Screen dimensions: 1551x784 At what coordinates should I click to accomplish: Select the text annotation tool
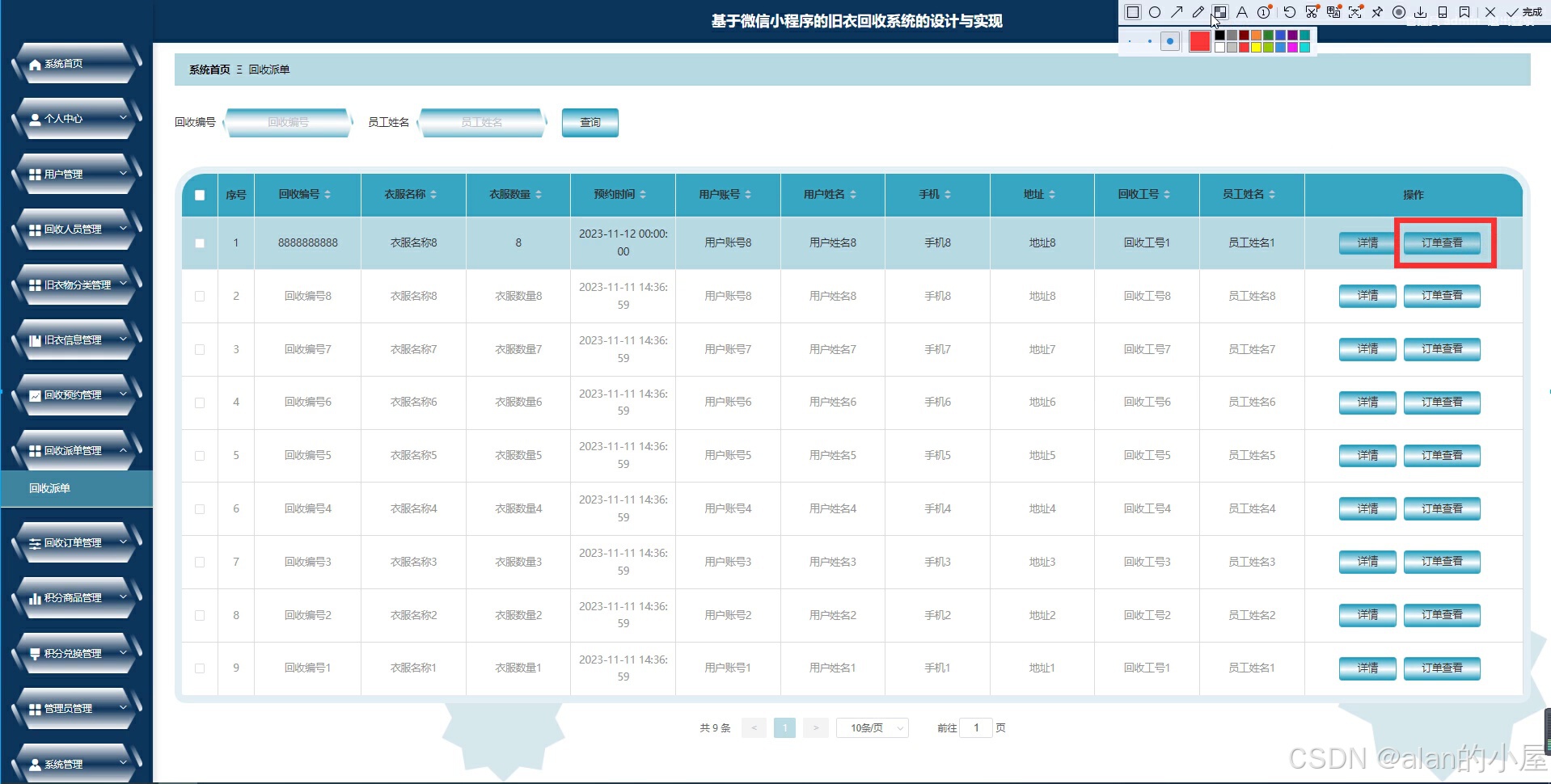point(1242,12)
